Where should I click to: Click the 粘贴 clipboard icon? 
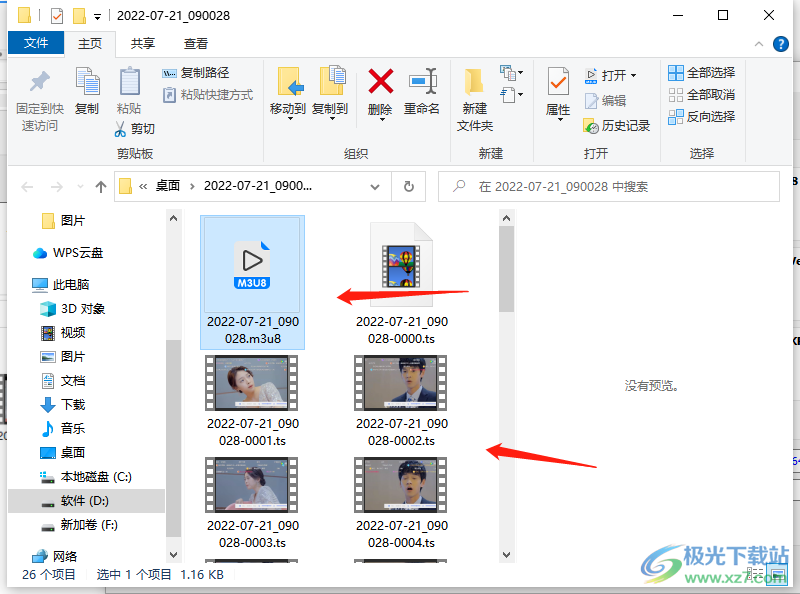(x=130, y=82)
